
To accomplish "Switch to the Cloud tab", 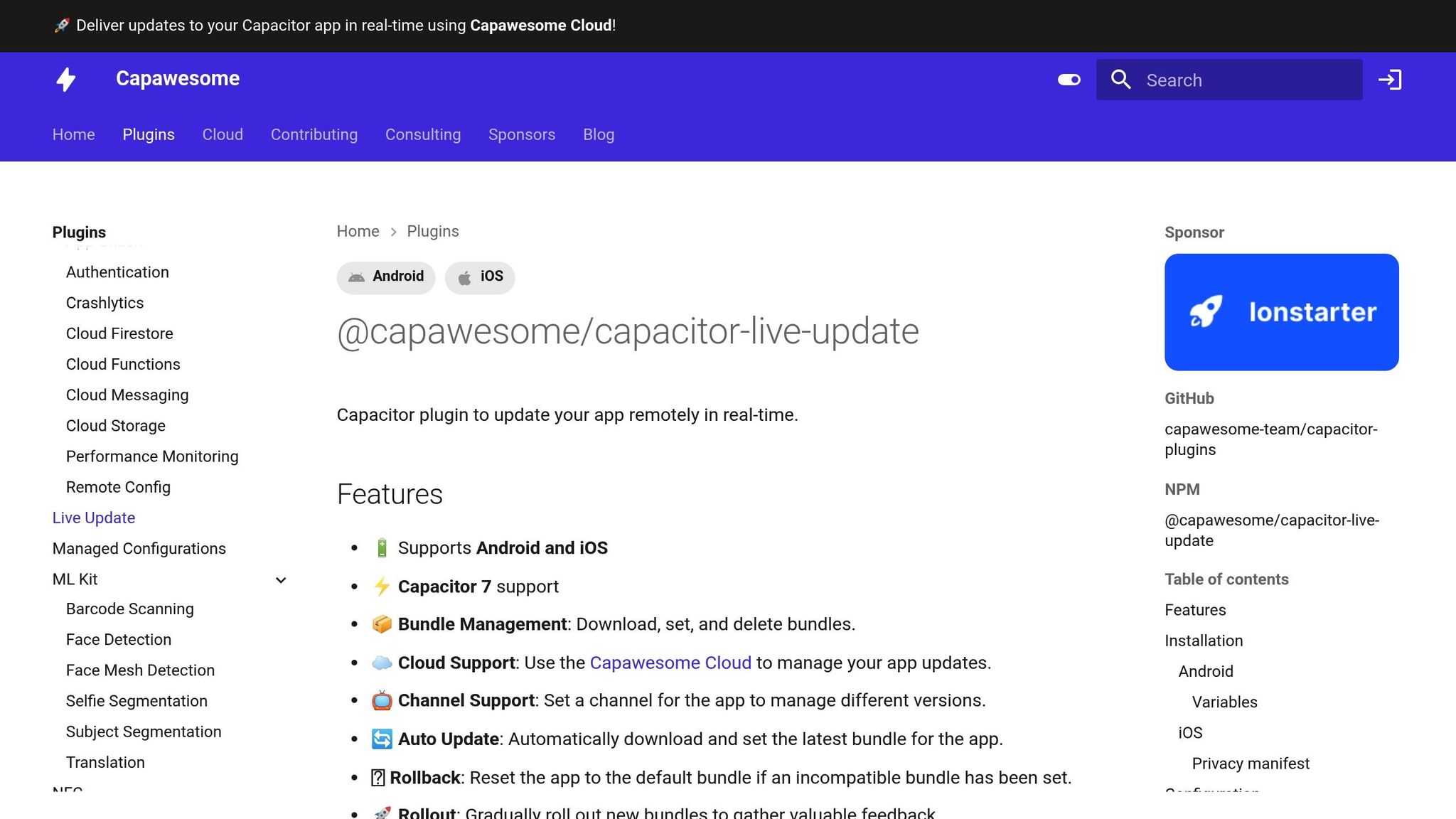I will click(x=223, y=134).
